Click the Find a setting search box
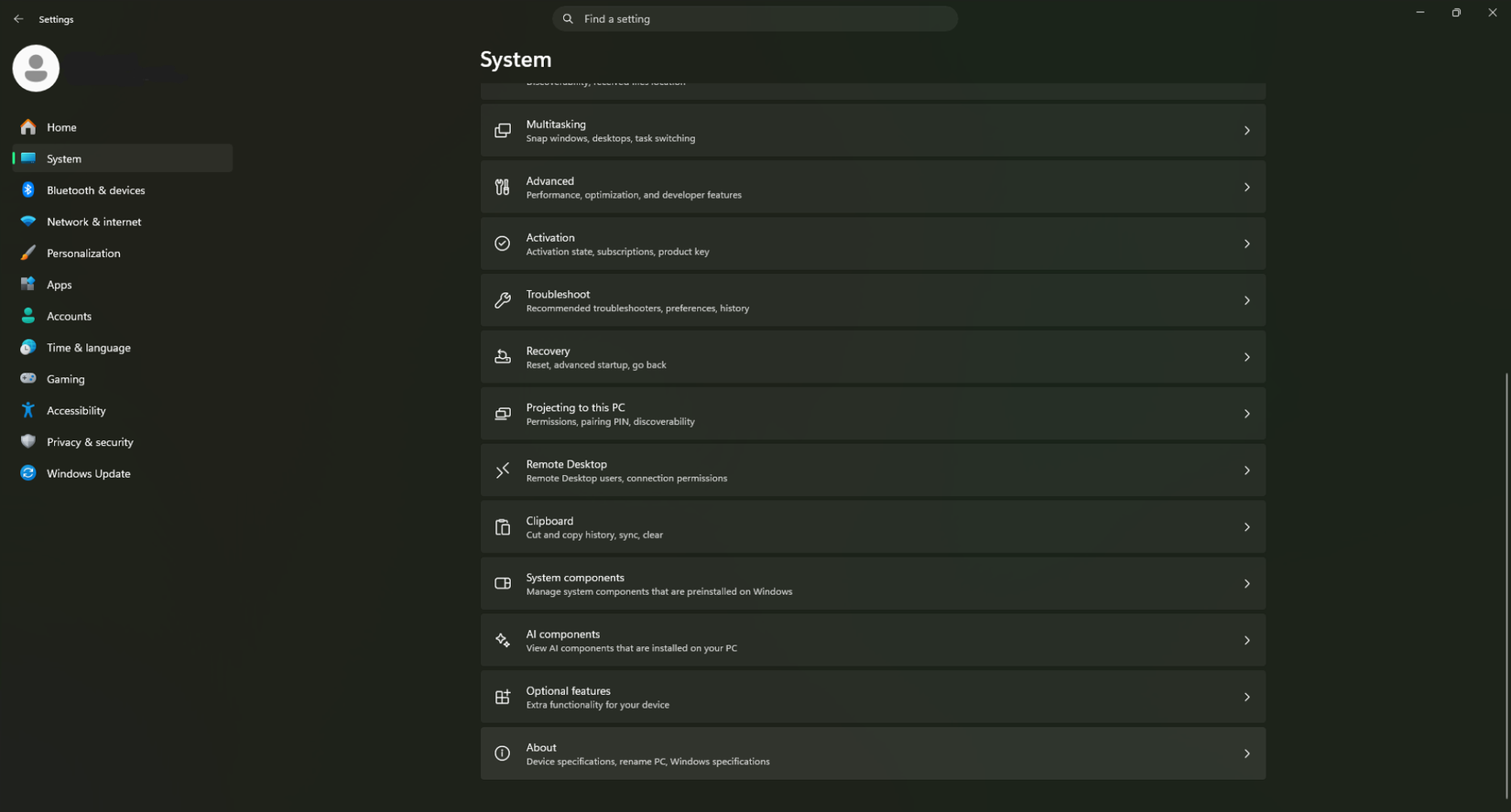Viewport: 1511px width, 812px height. coord(755,18)
